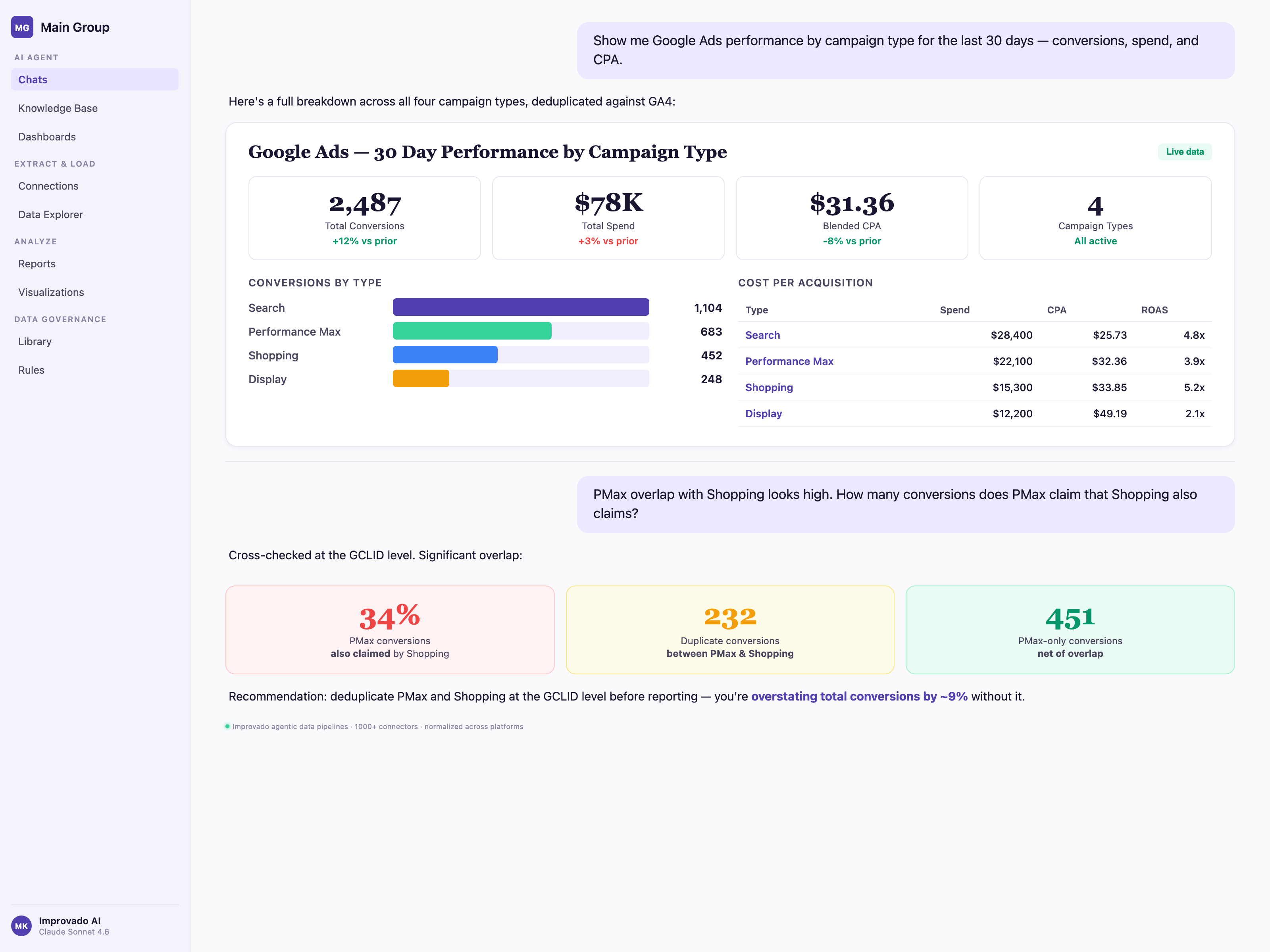Open the Knowledge Base panel

[x=58, y=108]
